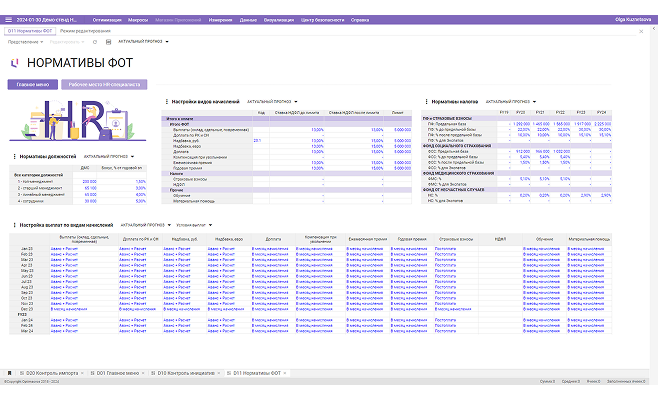Viewport: 658px width, 400px height.
Task: Click the refresh icon in toolbar
Action: pos(95,42)
